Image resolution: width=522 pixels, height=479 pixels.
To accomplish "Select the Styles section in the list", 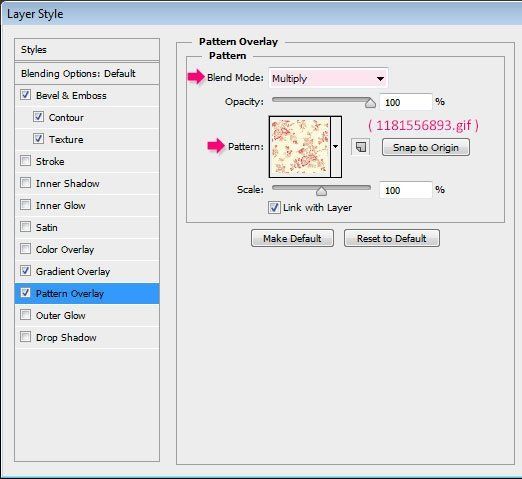I will (87, 50).
